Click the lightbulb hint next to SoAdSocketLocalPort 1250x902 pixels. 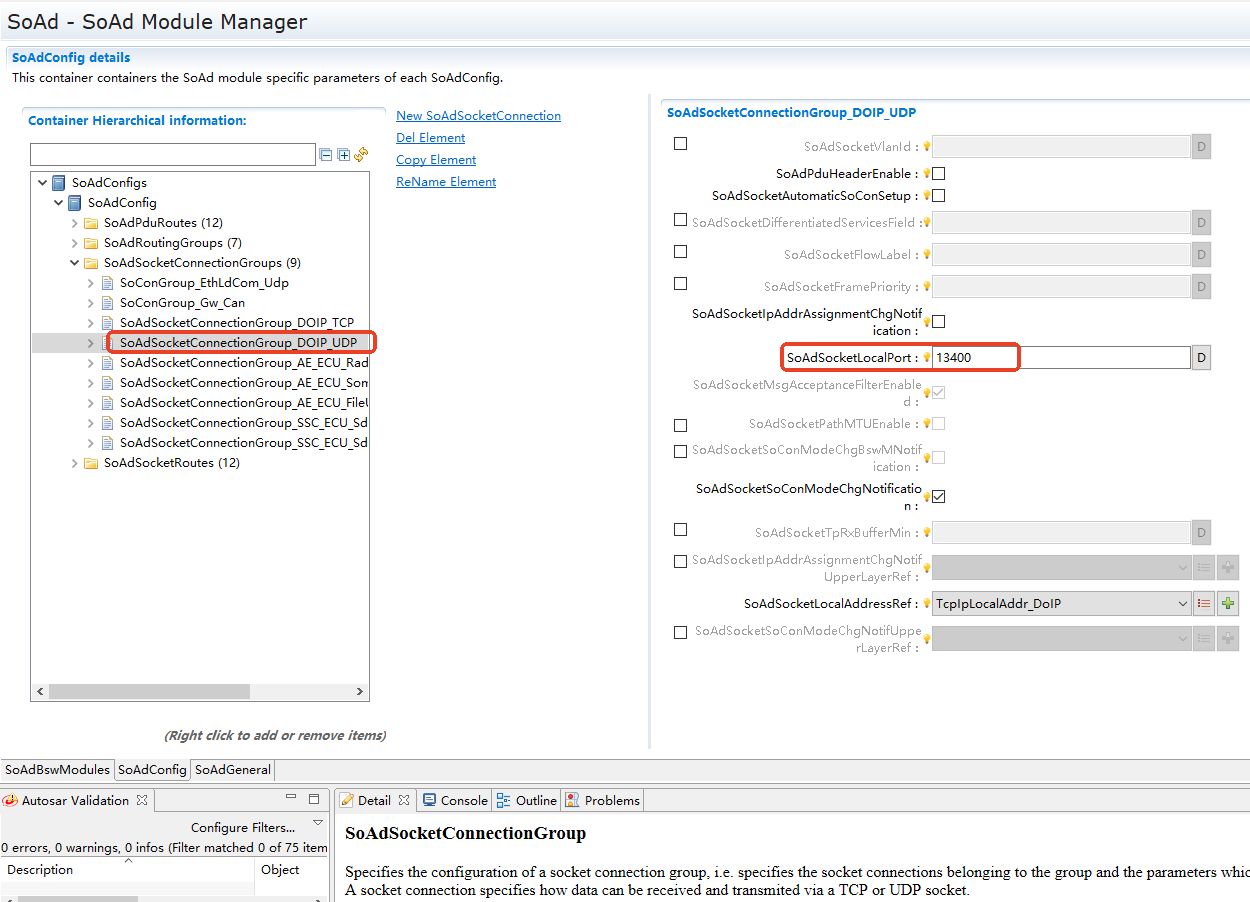click(927, 358)
